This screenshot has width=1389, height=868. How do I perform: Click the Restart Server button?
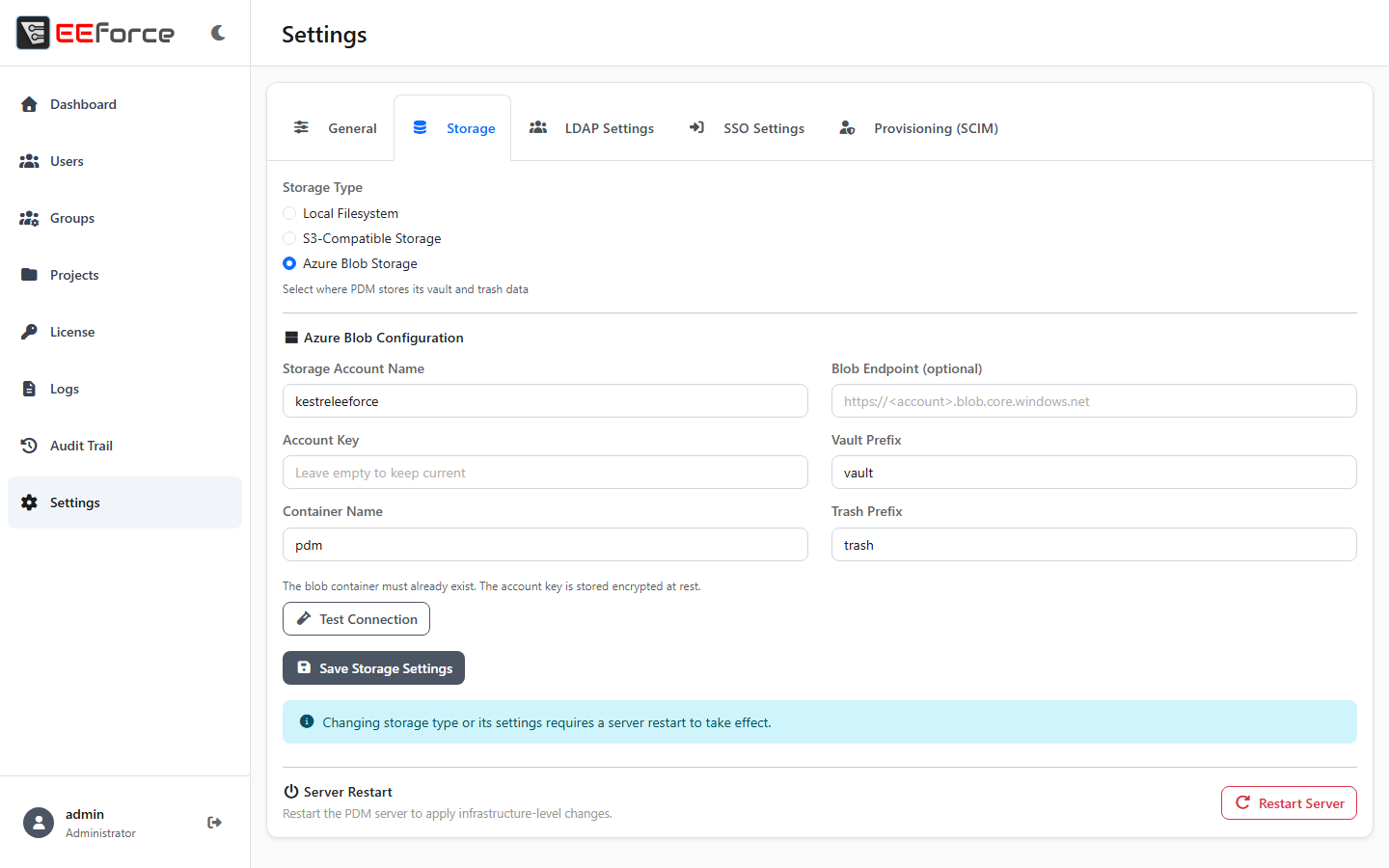pyautogui.click(x=1289, y=803)
